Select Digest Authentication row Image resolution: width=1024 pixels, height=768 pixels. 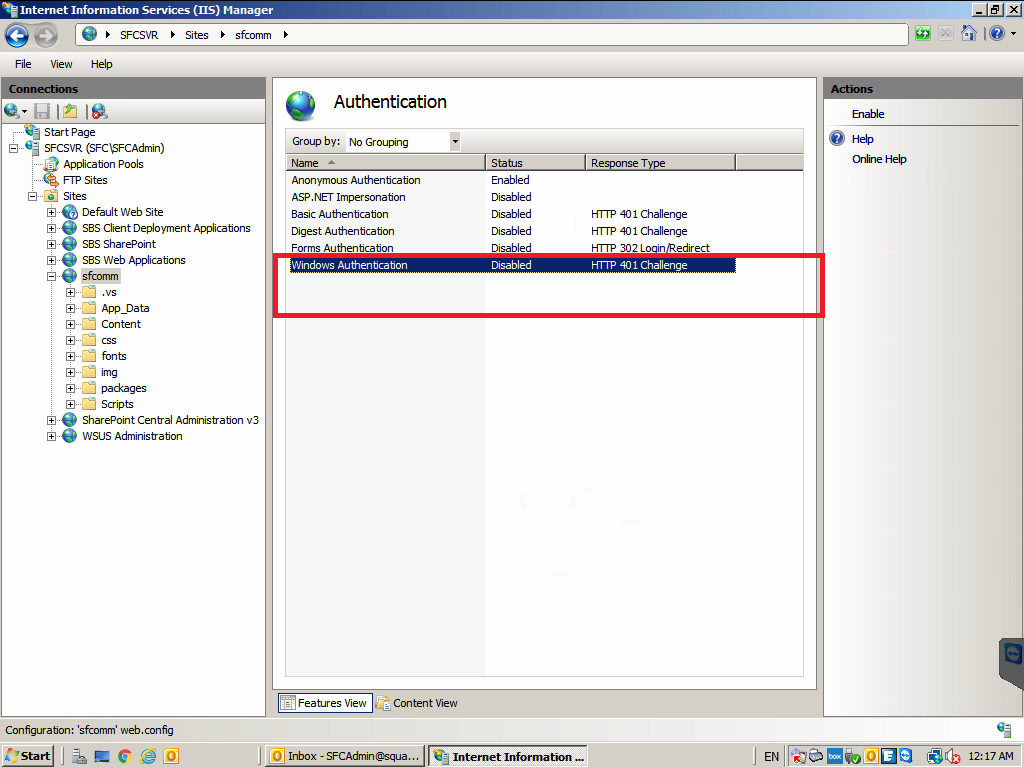[x=513, y=231]
